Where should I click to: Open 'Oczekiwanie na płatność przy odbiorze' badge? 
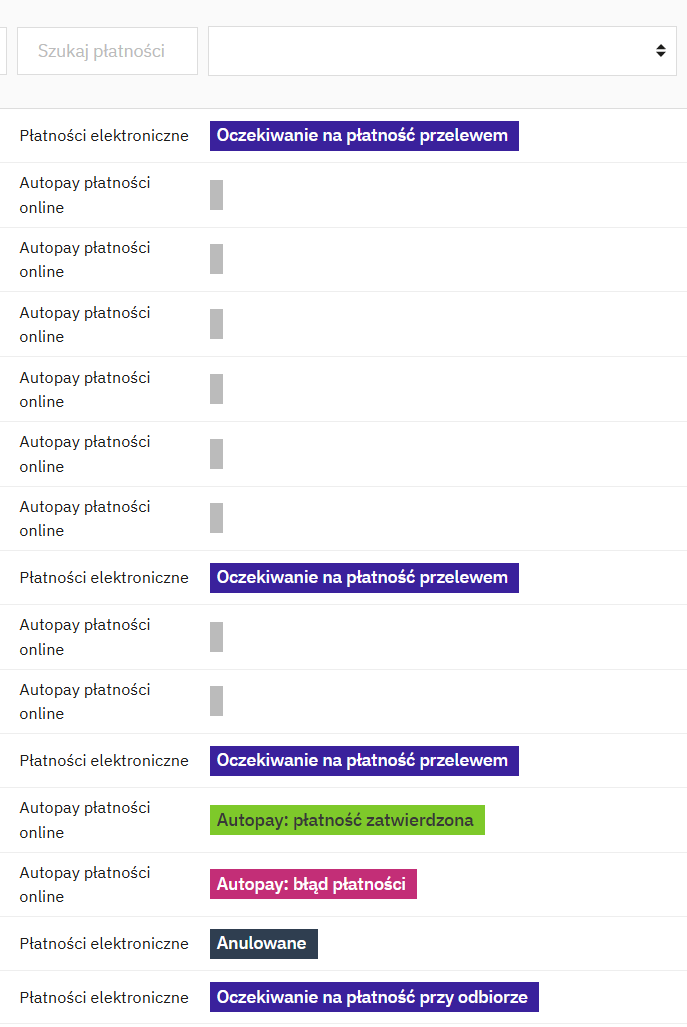[x=374, y=997]
